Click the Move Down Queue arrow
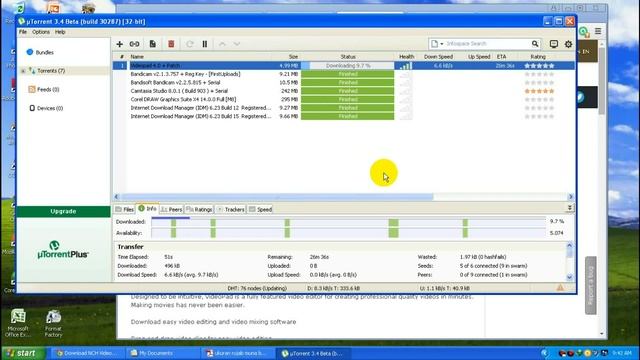 237,44
